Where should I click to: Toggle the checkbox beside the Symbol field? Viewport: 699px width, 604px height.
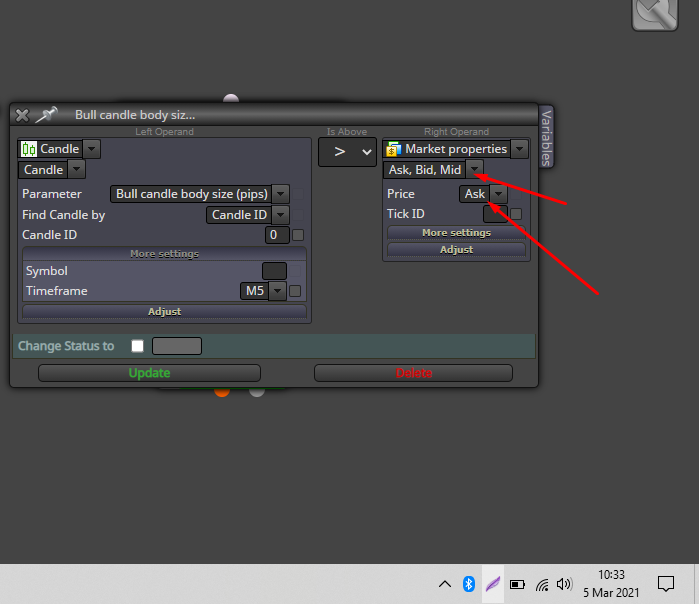(295, 271)
